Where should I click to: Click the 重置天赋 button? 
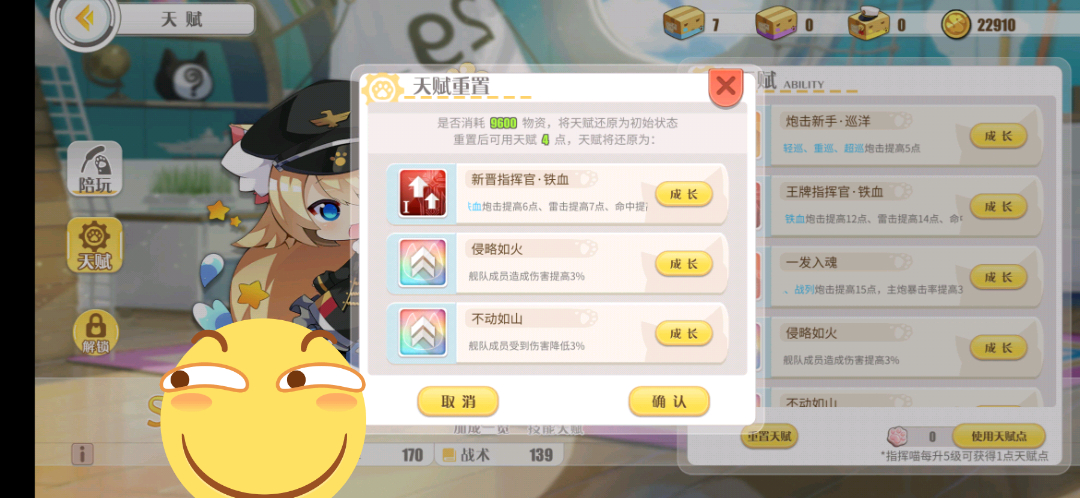coord(769,436)
